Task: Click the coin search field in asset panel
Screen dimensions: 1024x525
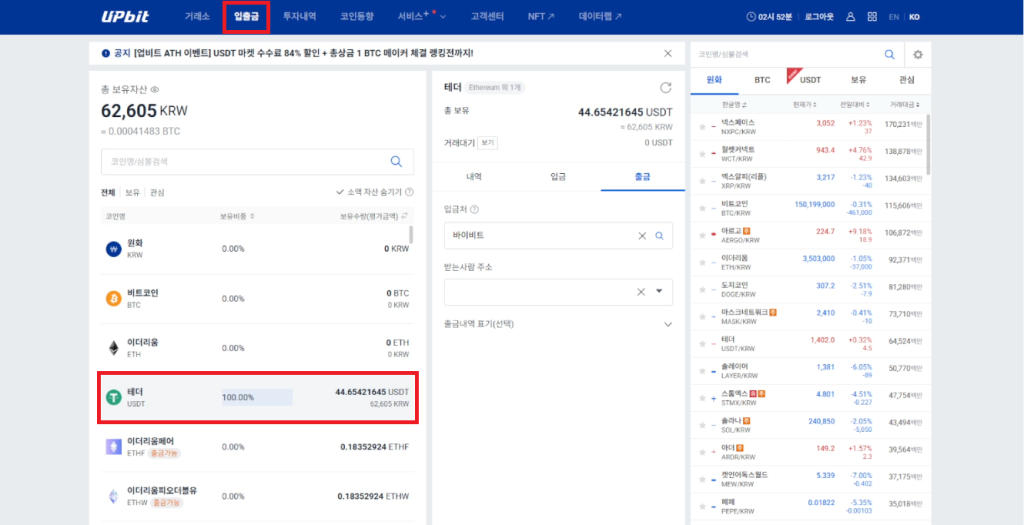Action: 257,161
